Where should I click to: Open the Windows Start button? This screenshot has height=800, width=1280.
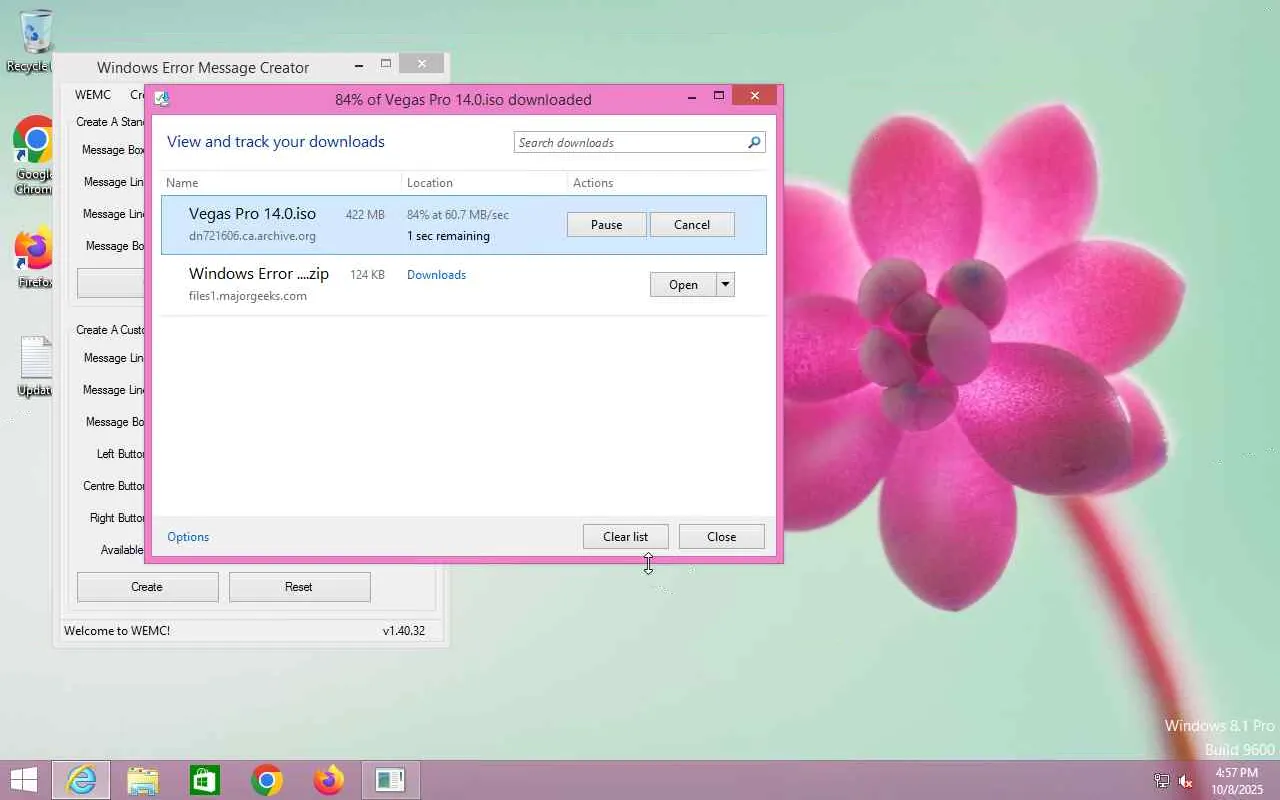coord(24,780)
